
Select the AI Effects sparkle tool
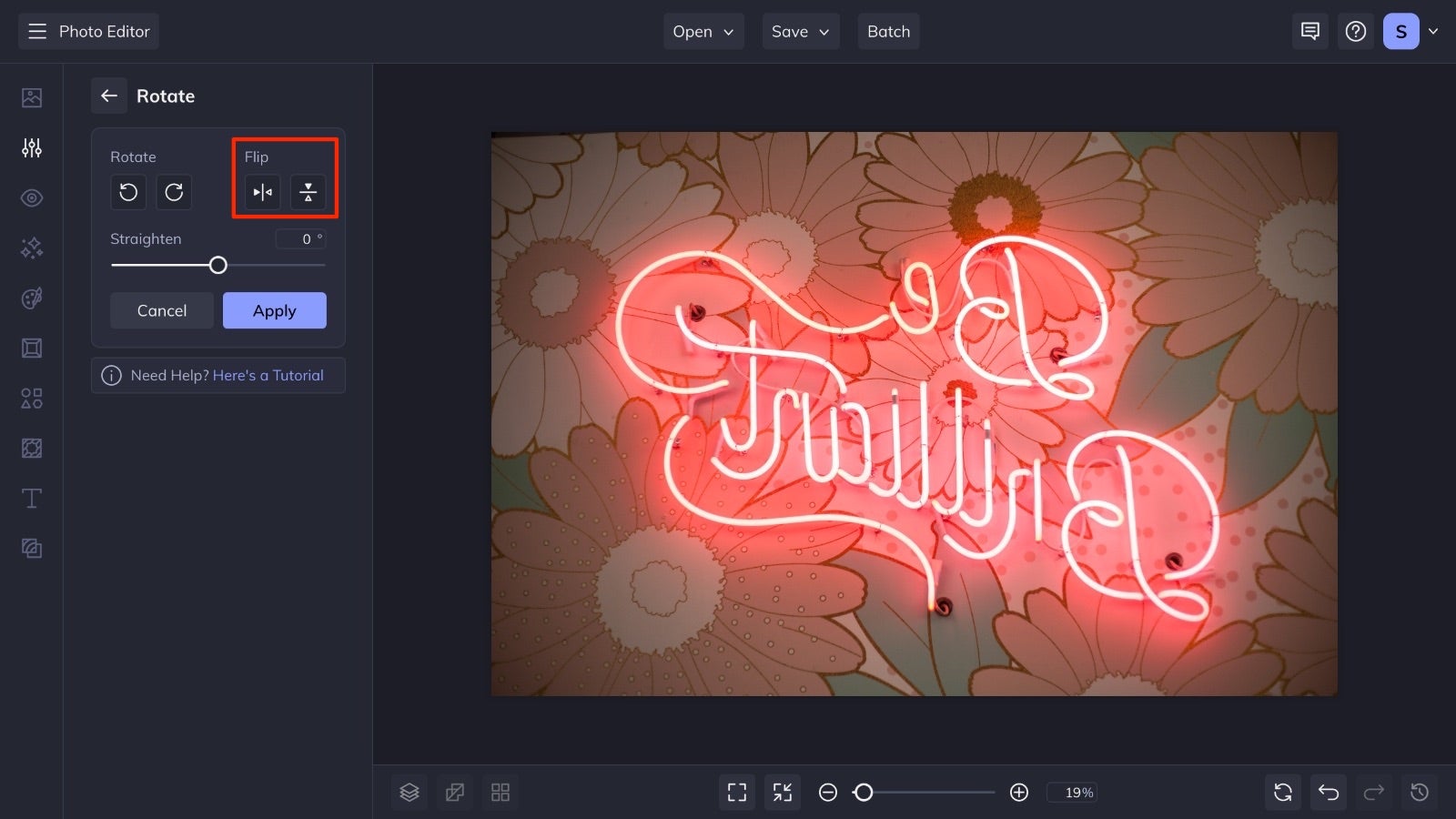(x=31, y=248)
